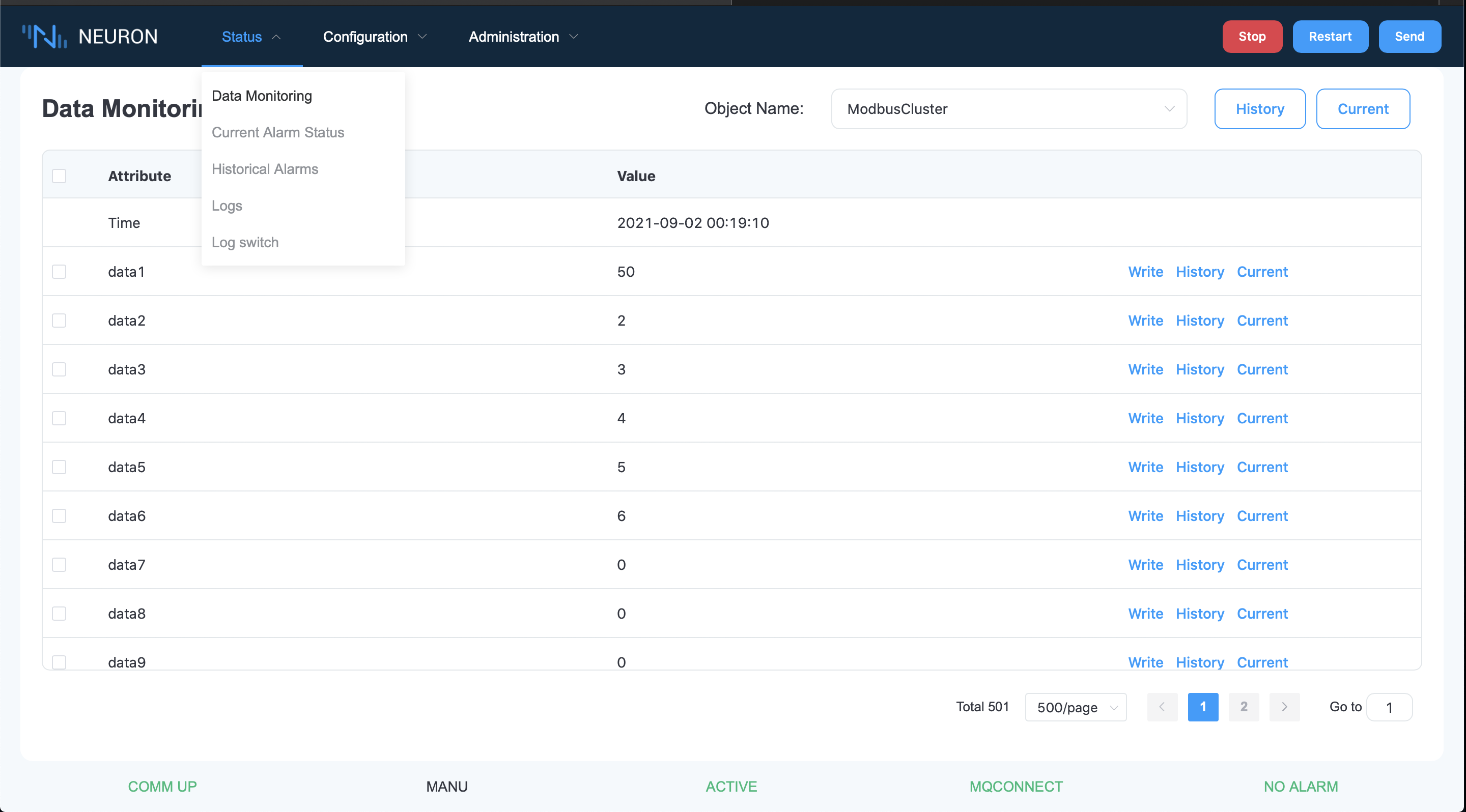Click the Total 501 text

pyautogui.click(x=982, y=707)
